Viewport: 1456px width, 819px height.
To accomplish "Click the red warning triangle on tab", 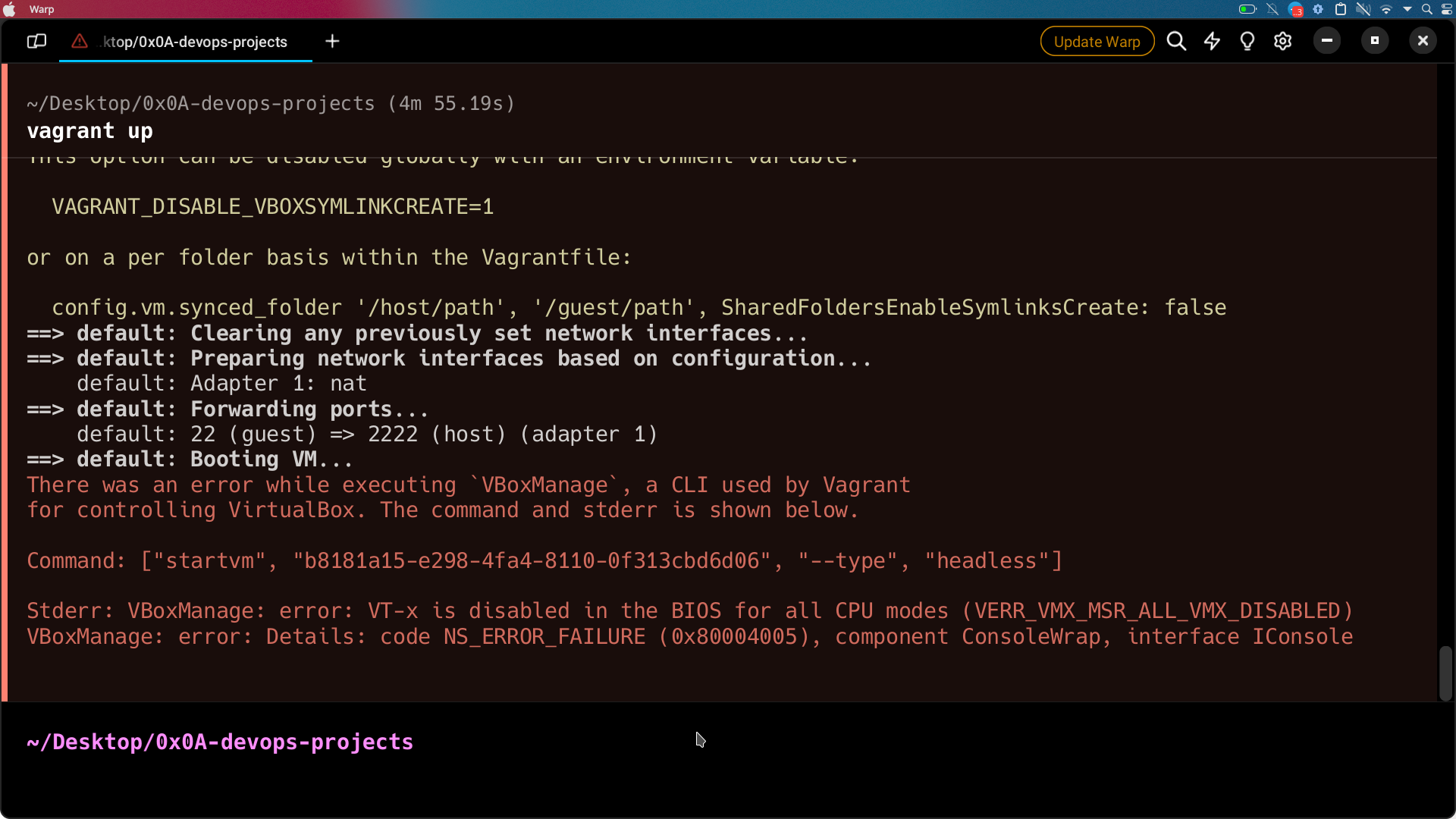I will pos(80,41).
